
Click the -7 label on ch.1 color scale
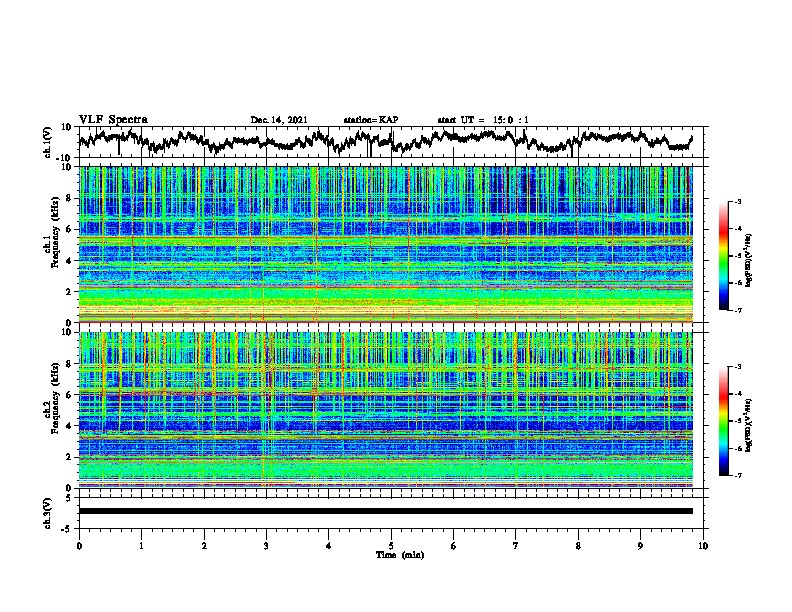[737, 310]
